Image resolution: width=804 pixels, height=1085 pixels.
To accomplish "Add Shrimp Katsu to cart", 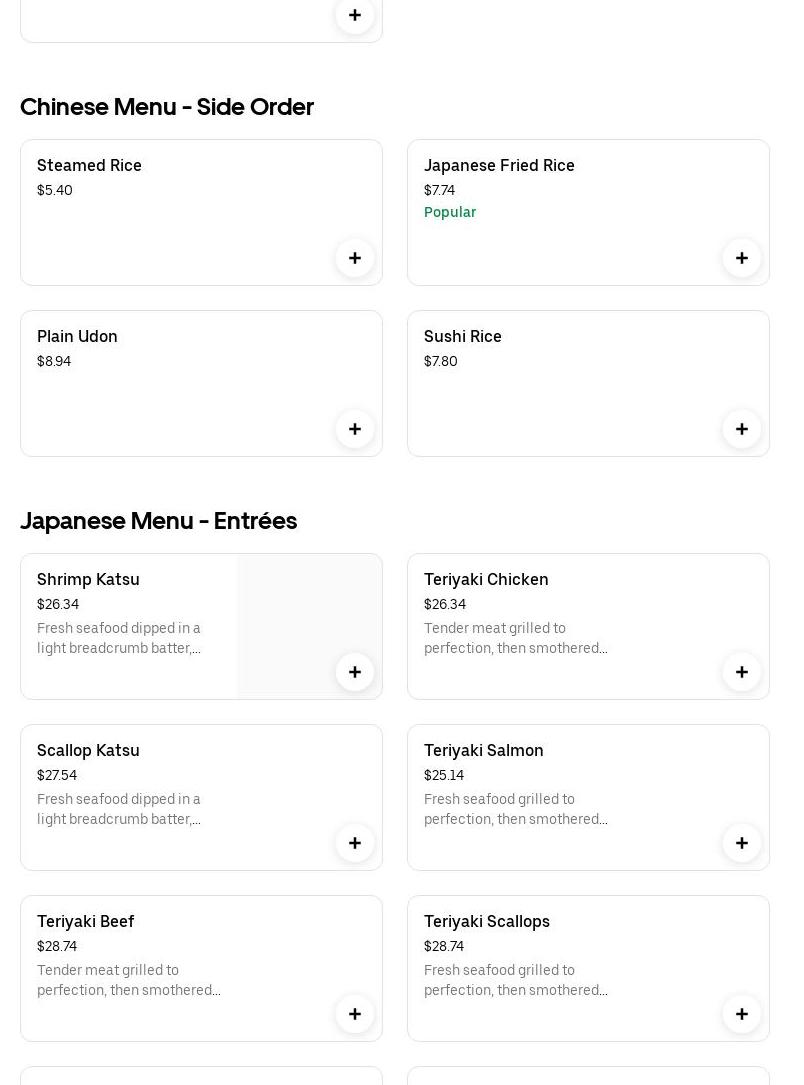I will 355,672.
